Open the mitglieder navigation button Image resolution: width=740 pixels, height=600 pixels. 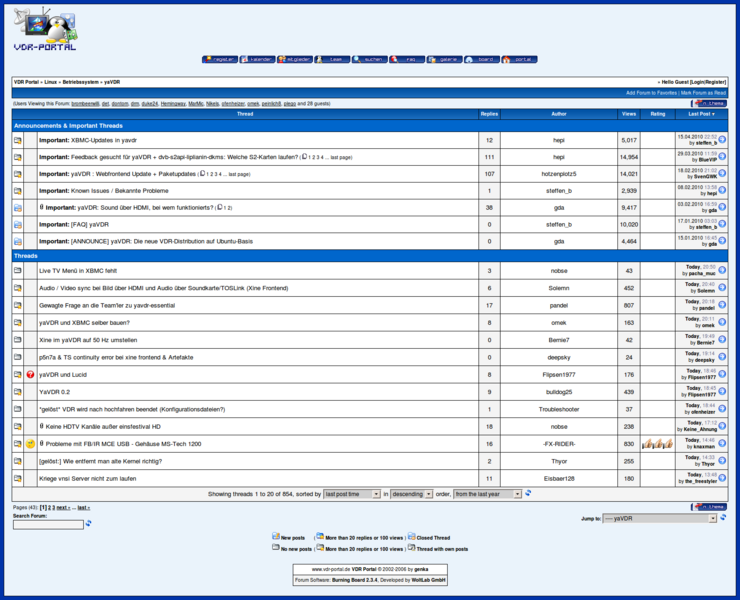pyautogui.click(x=295, y=59)
